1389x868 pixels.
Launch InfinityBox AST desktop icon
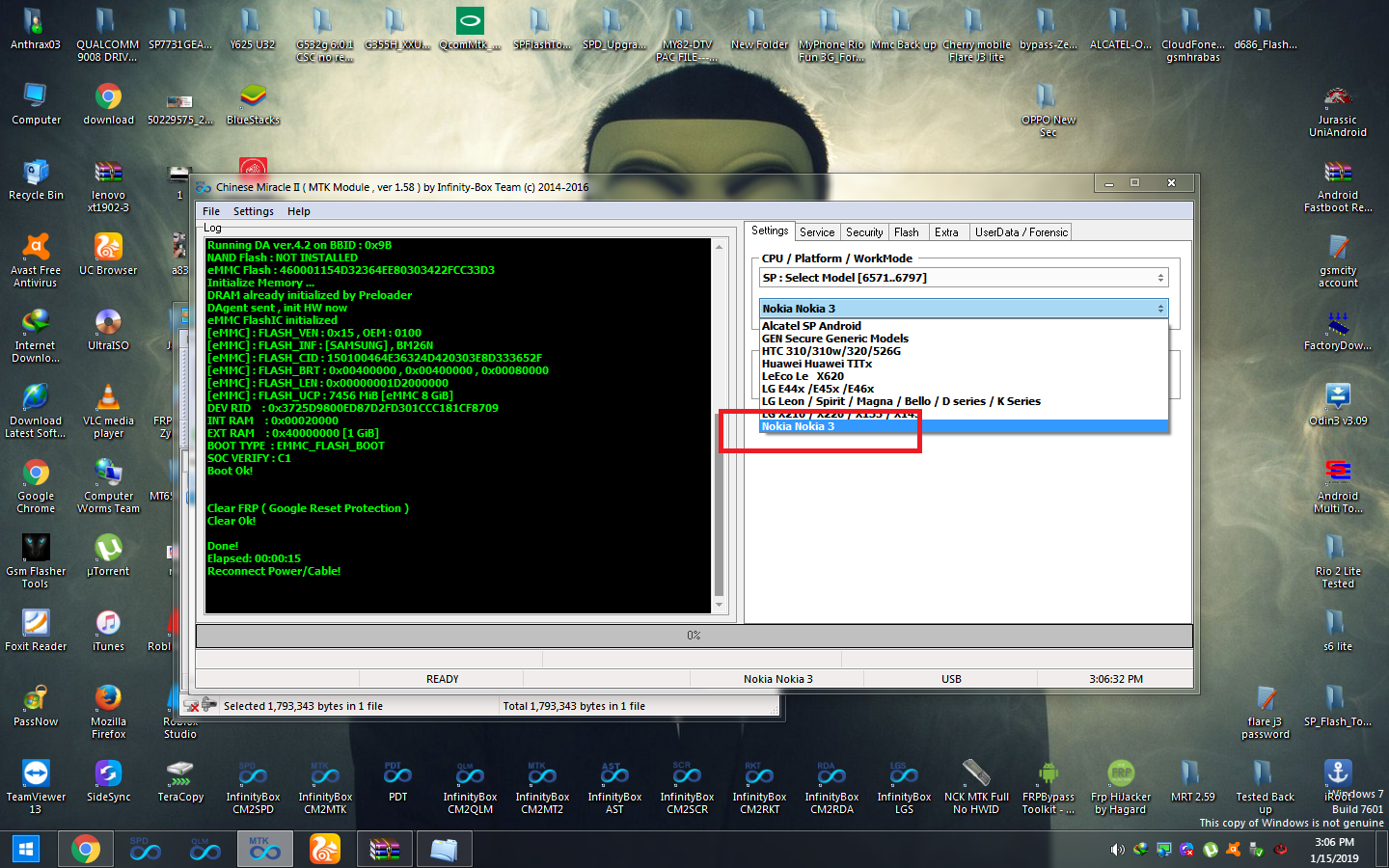(614, 786)
